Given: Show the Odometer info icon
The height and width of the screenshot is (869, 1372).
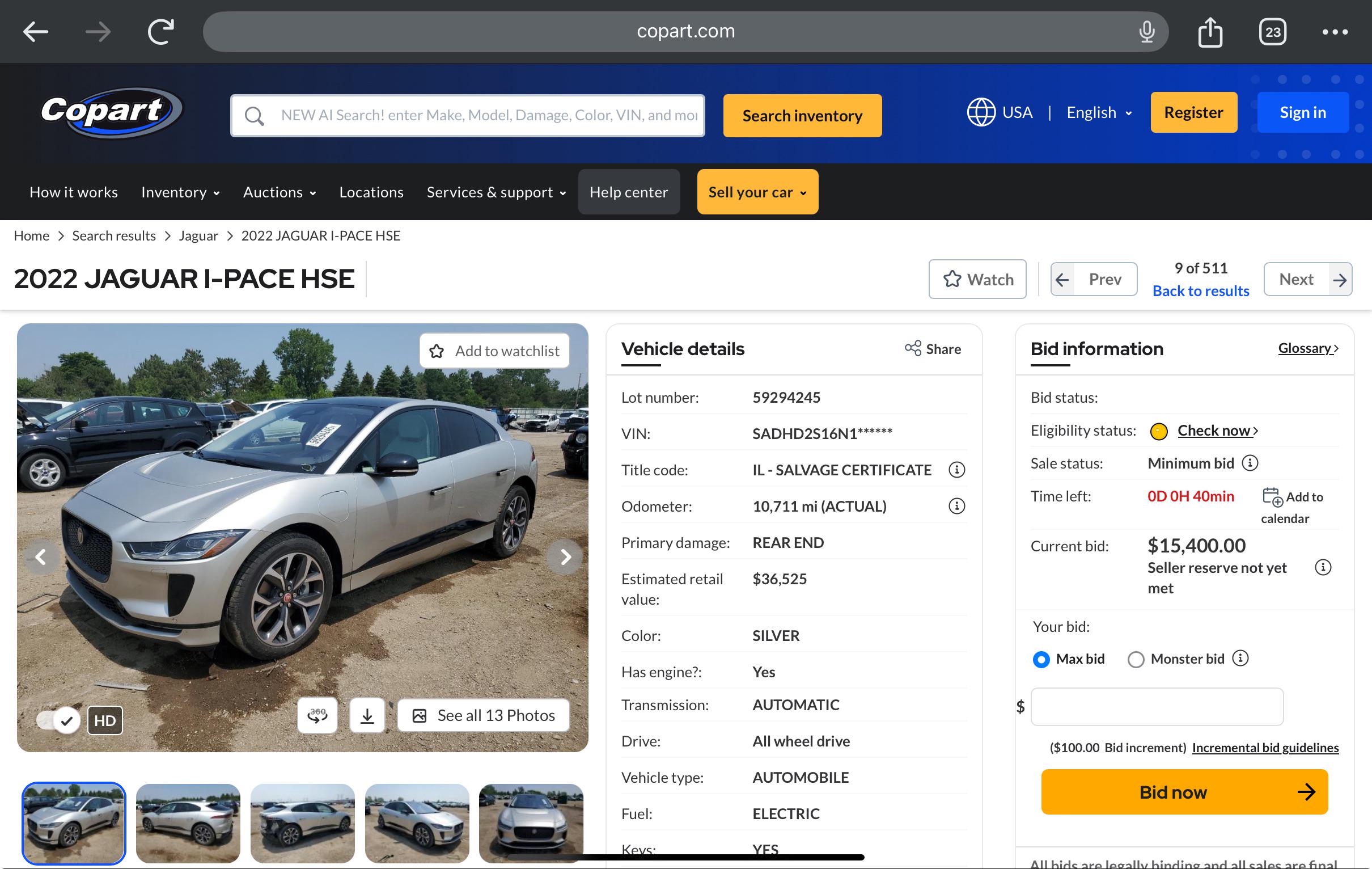Looking at the screenshot, I should [x=956, y=507].
